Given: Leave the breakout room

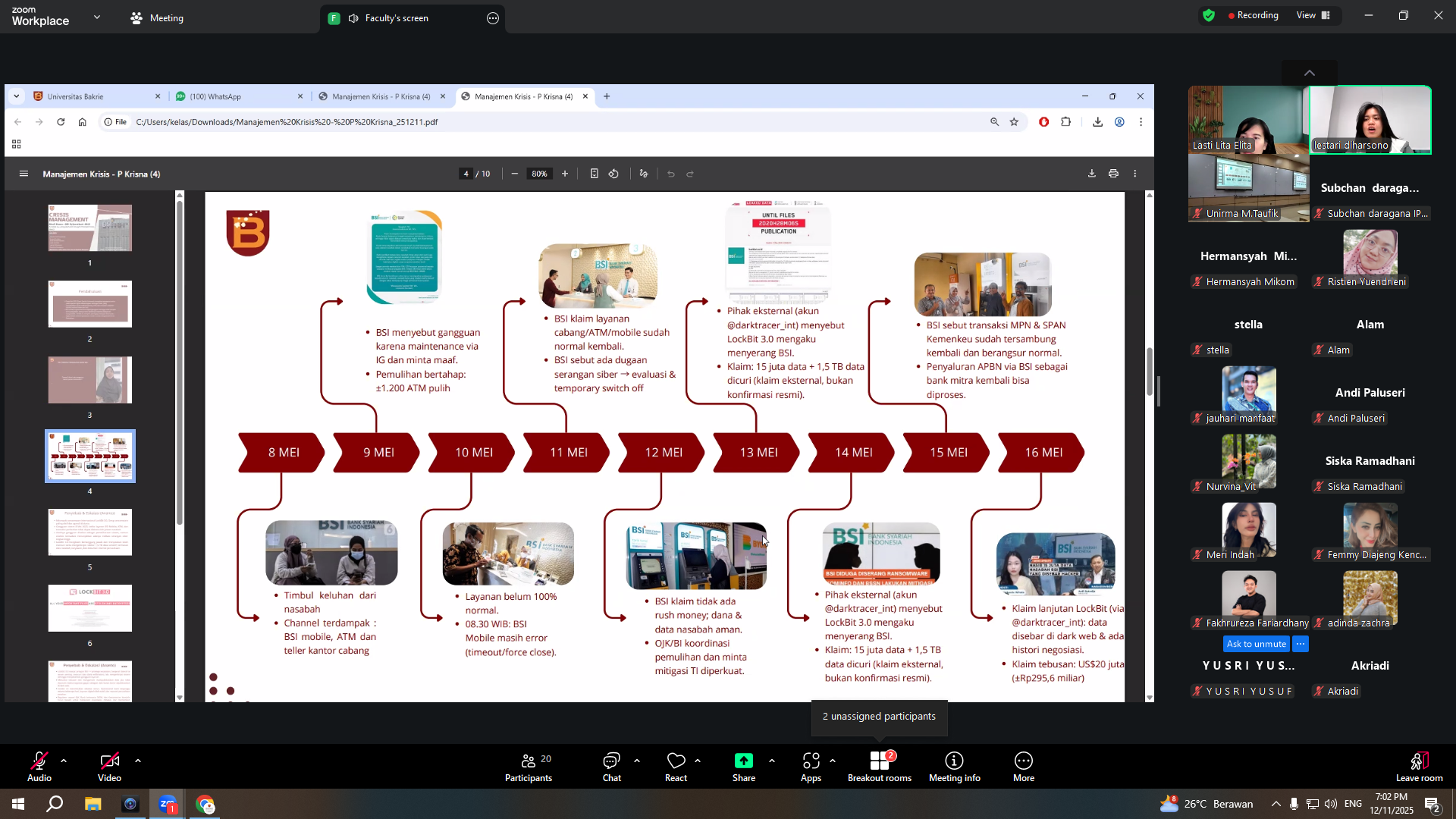Looking at the screenshot, I should 1419,766.
